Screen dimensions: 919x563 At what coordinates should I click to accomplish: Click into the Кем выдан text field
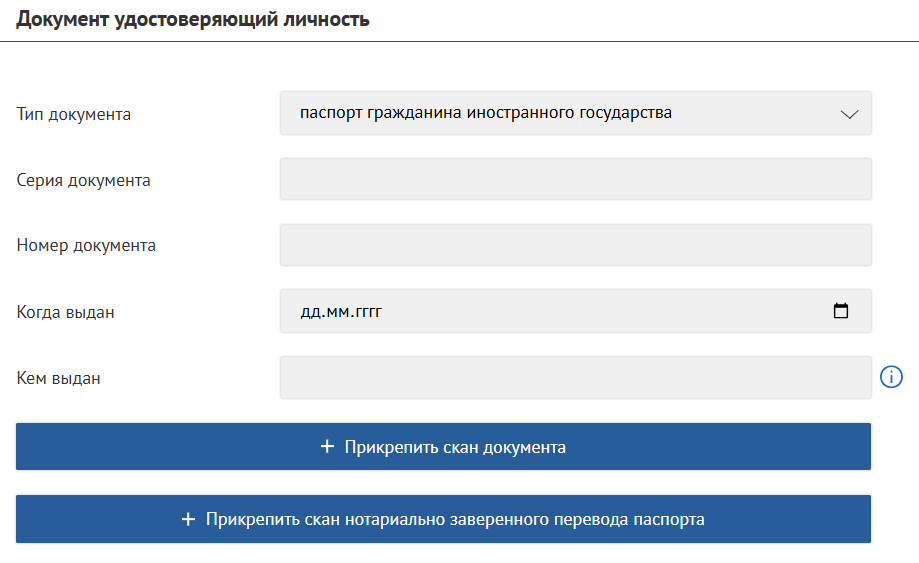click(575, 377)
